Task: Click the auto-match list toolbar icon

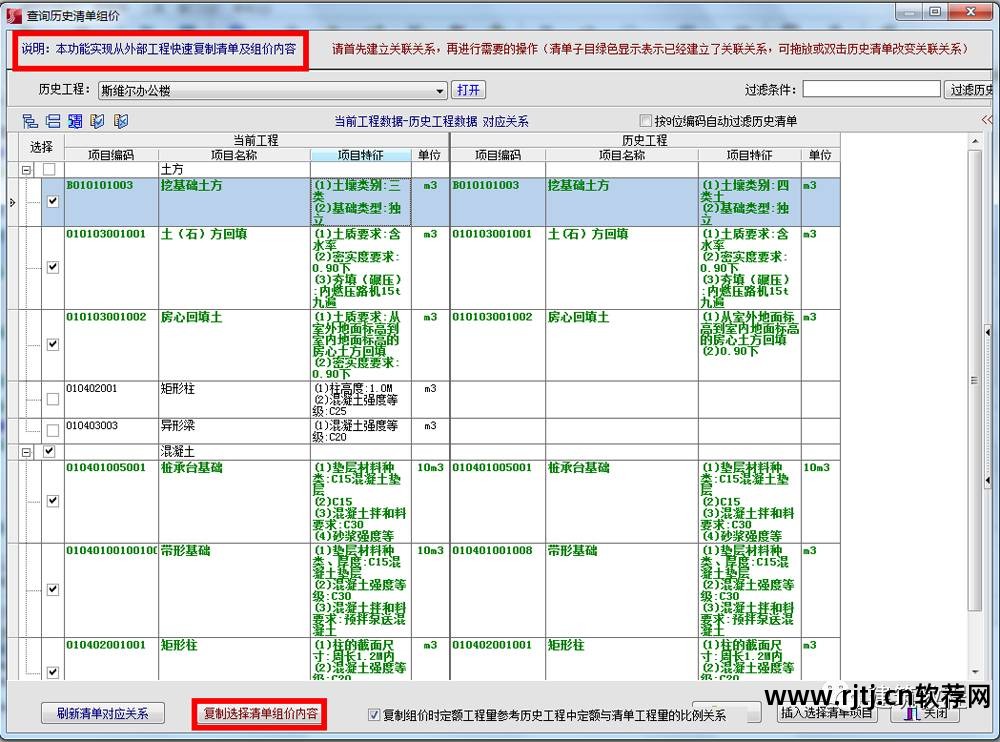Action: (75, 120)
